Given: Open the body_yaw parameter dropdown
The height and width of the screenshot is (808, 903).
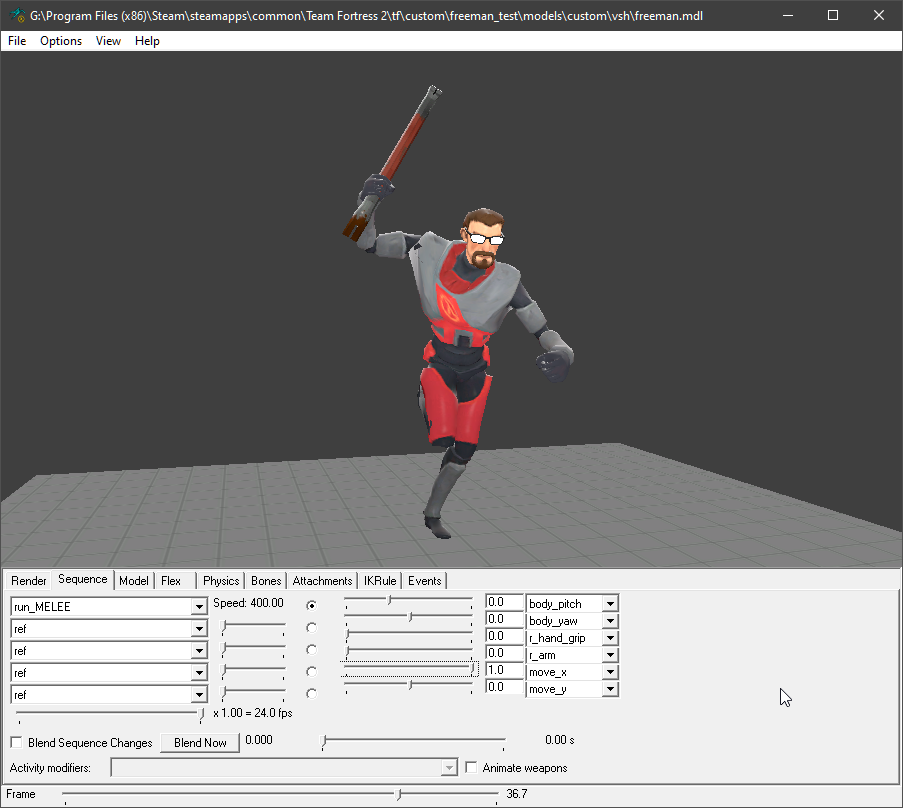Looking at the screenshot, I should (x=610, y=621).
